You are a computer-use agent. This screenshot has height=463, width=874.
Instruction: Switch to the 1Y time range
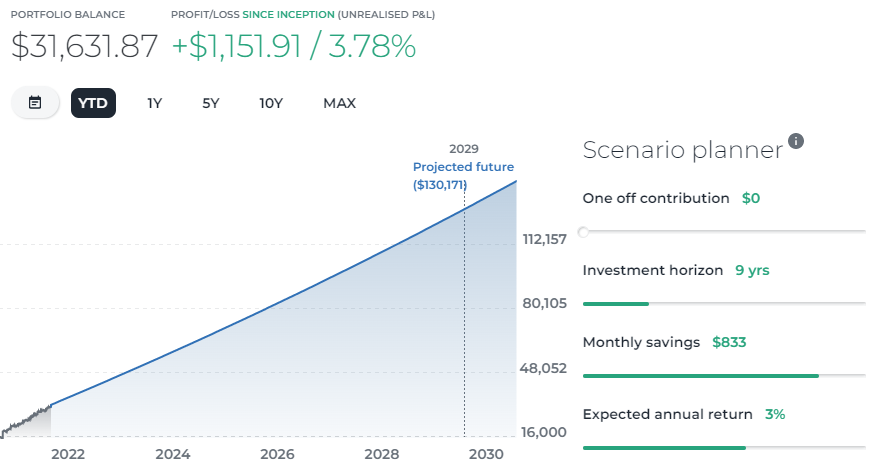154,103
